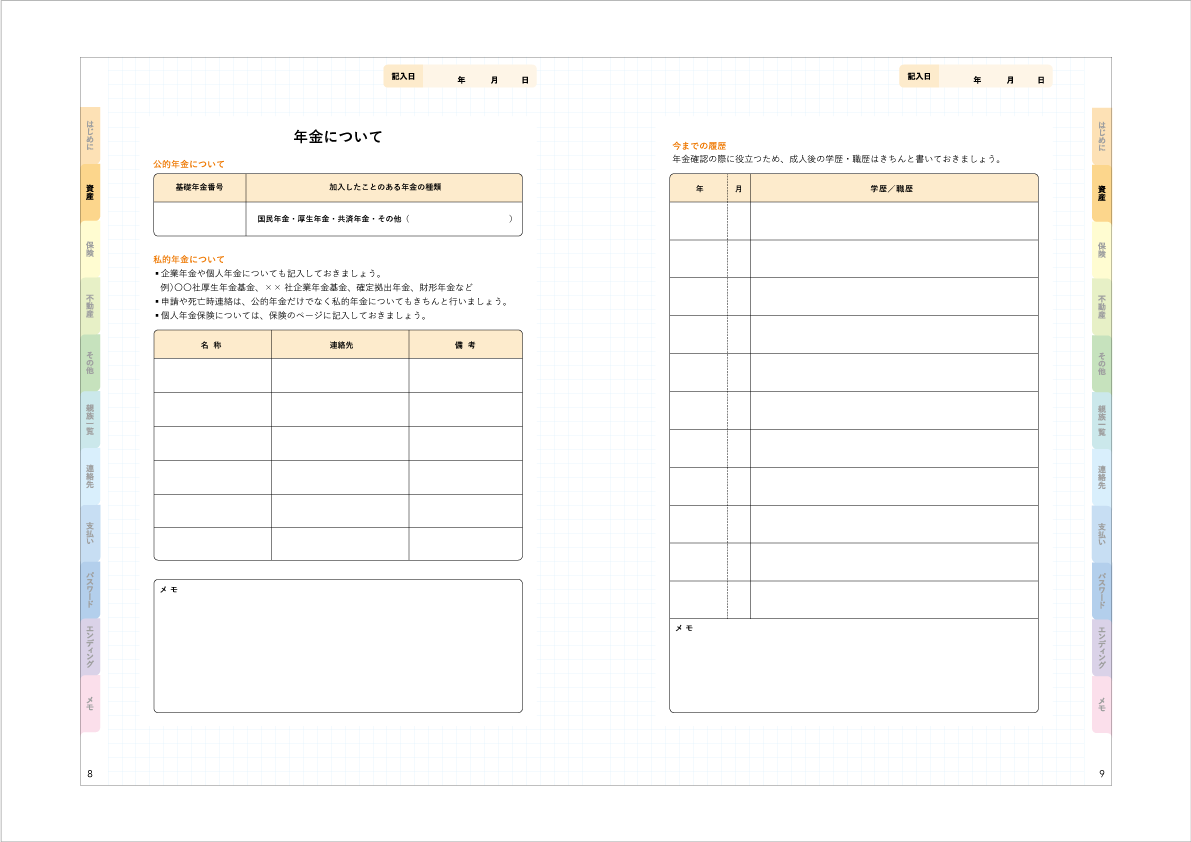Click the first empty cell under 連絡先 column
The image size is (1191, 842).
pos(339,375)
